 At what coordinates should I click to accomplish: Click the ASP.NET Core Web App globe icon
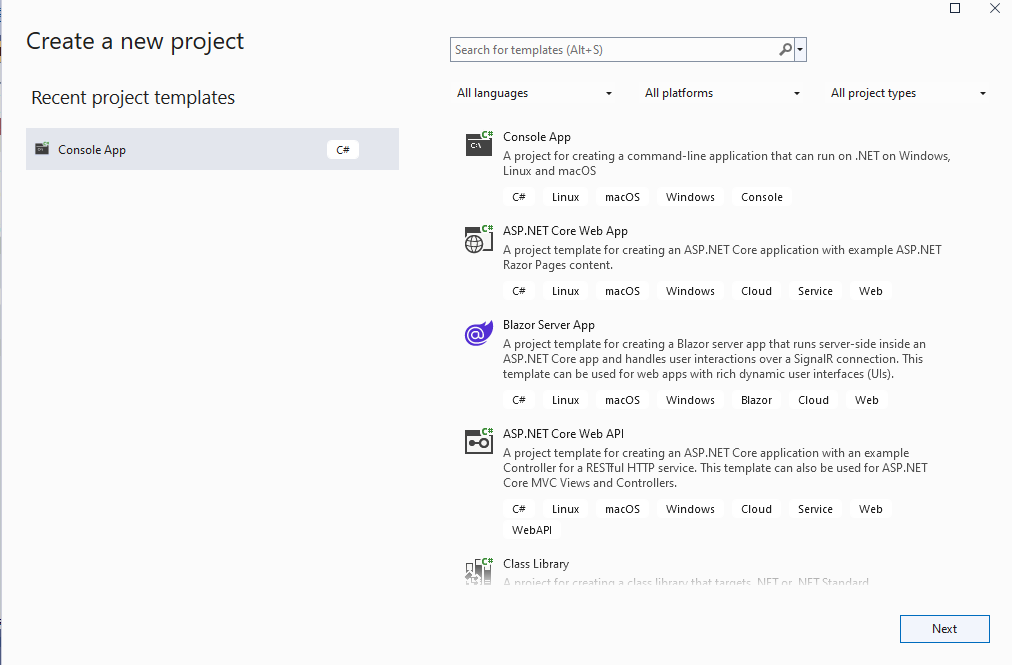point(478,238)
